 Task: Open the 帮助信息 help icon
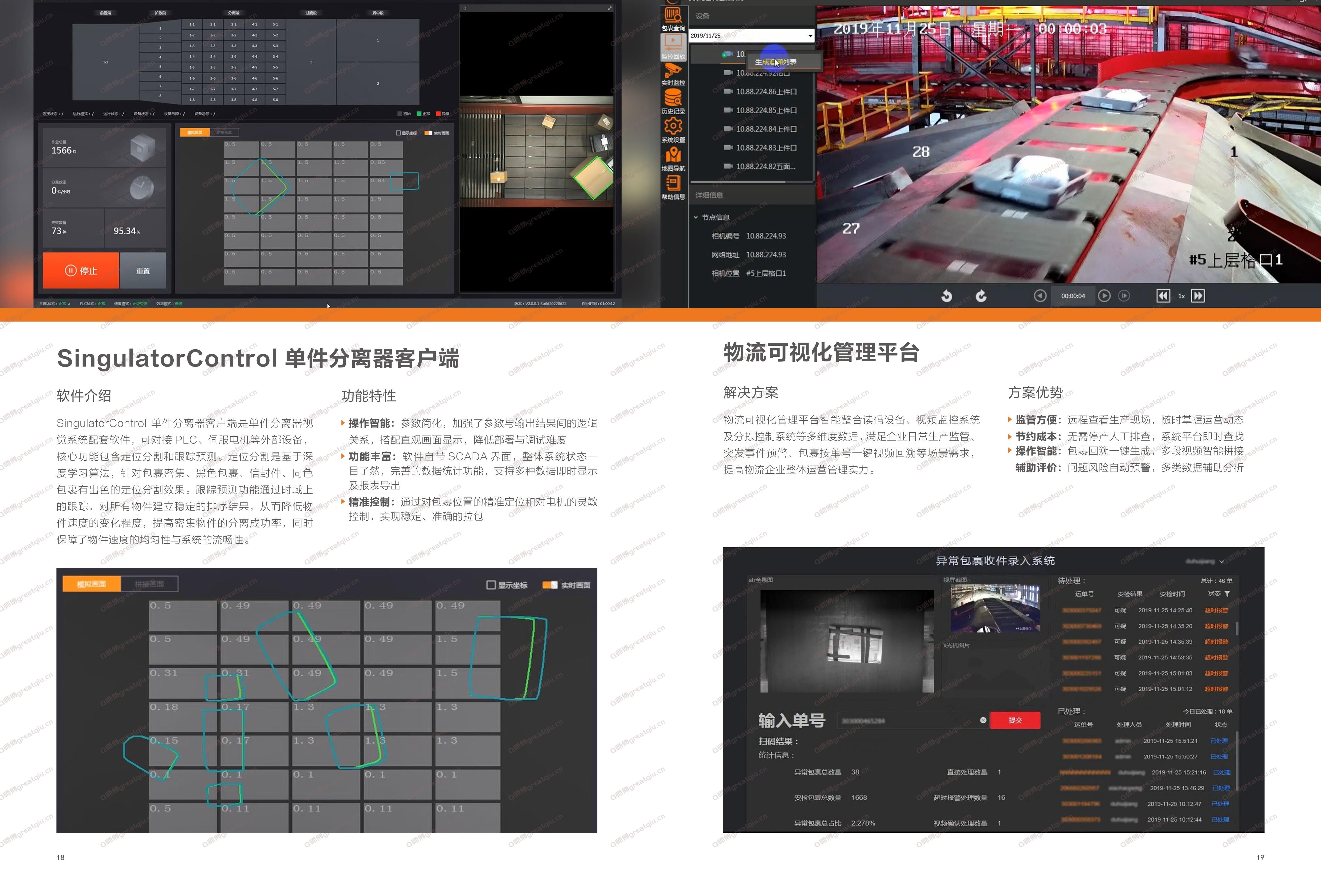673,183
